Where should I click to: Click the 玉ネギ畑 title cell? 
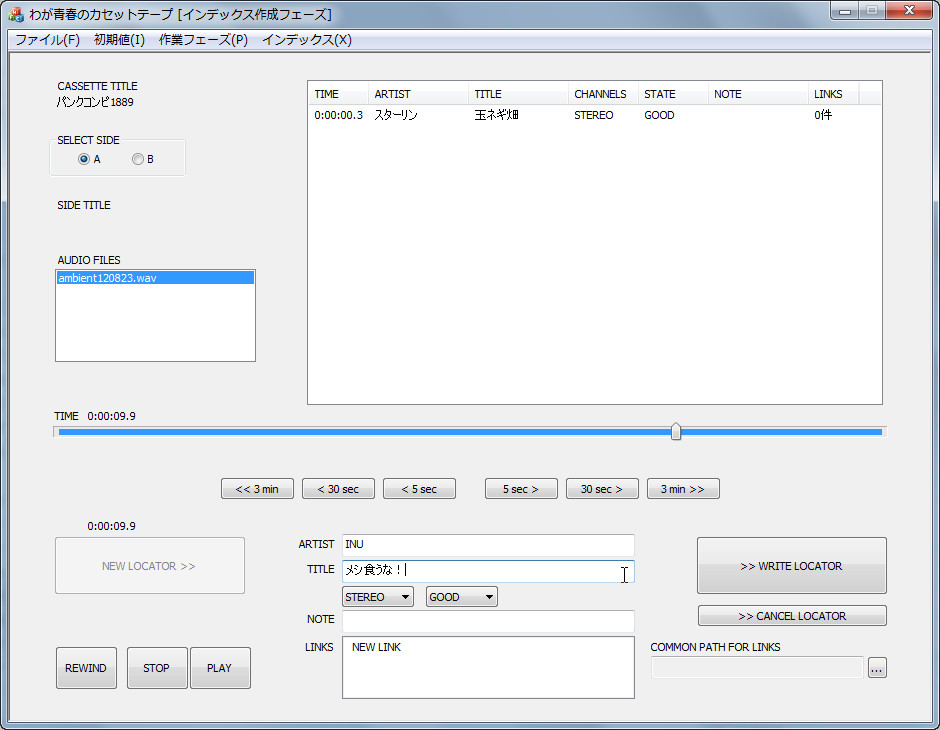click(496, 115)
